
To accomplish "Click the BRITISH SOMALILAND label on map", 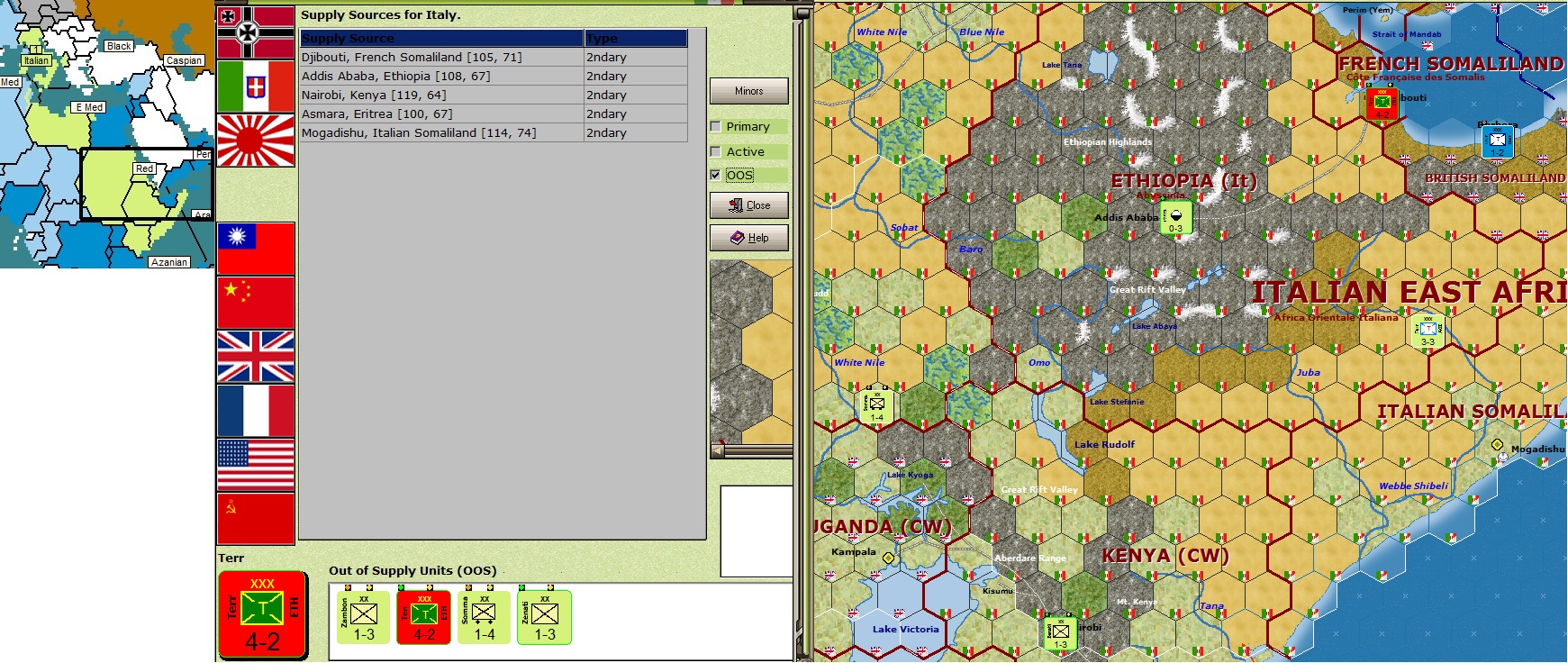I will pos(1495,178).
